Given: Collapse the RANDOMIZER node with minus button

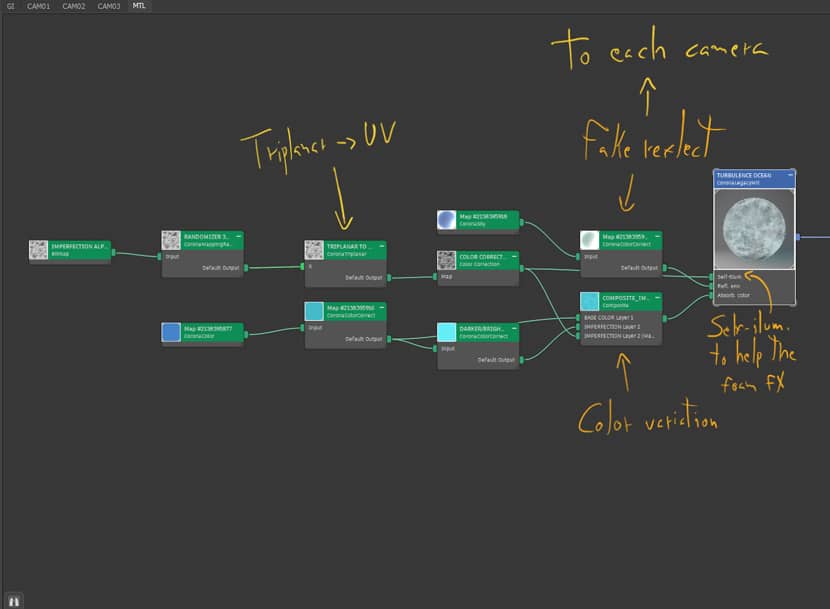Looking at the screenshot, I should (239, 235).
